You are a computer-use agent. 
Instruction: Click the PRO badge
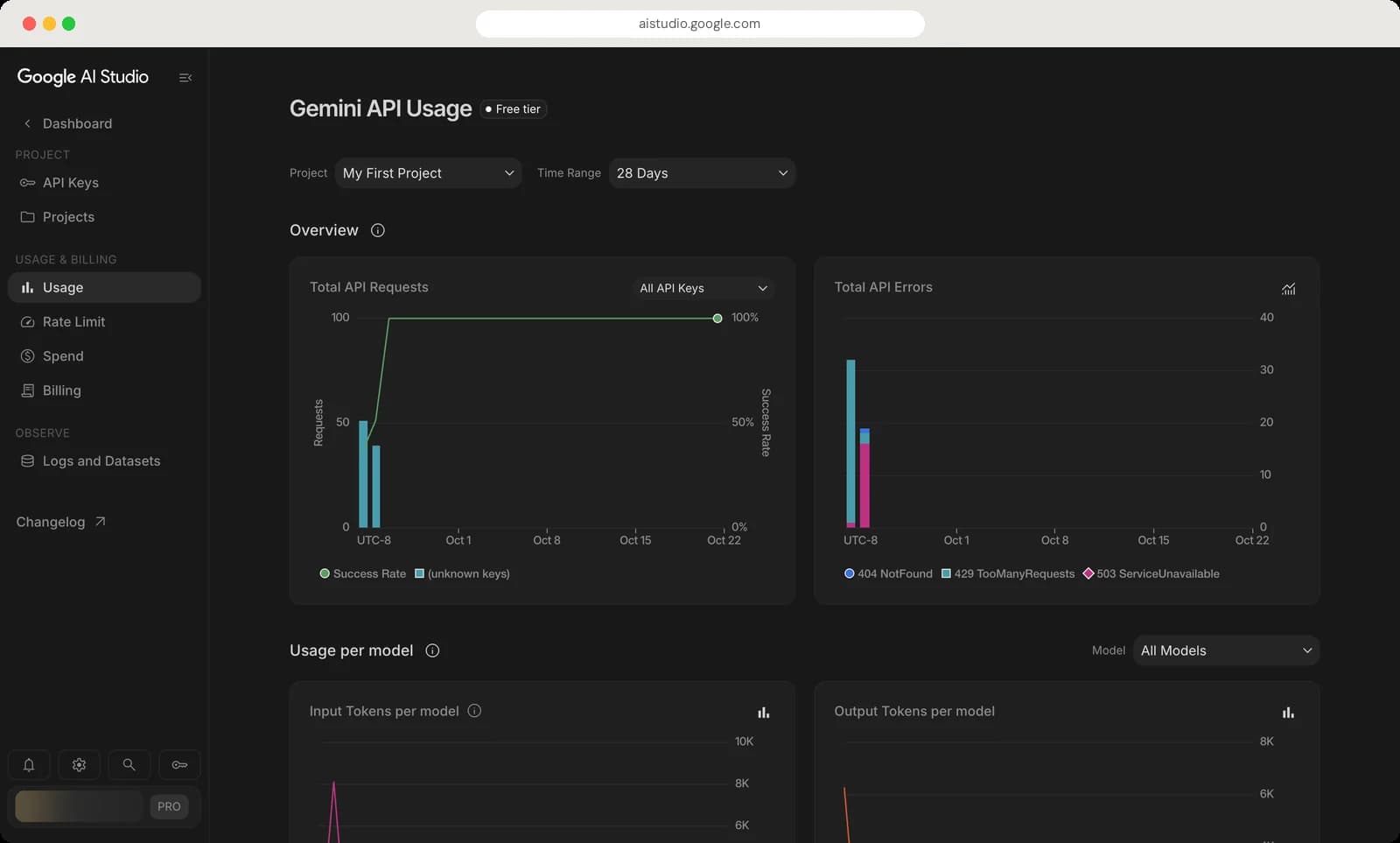[169, 807]
